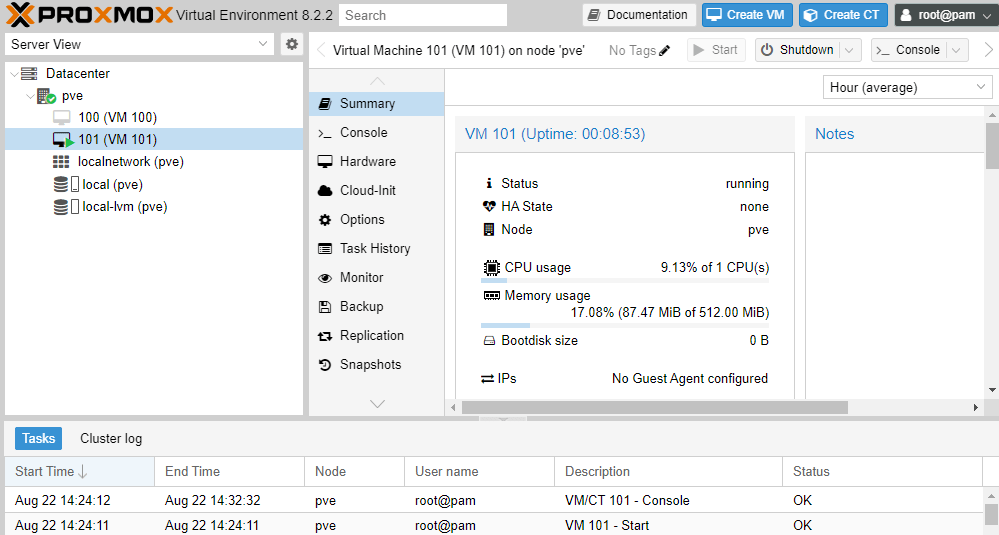Click the End Time column header

229,471
